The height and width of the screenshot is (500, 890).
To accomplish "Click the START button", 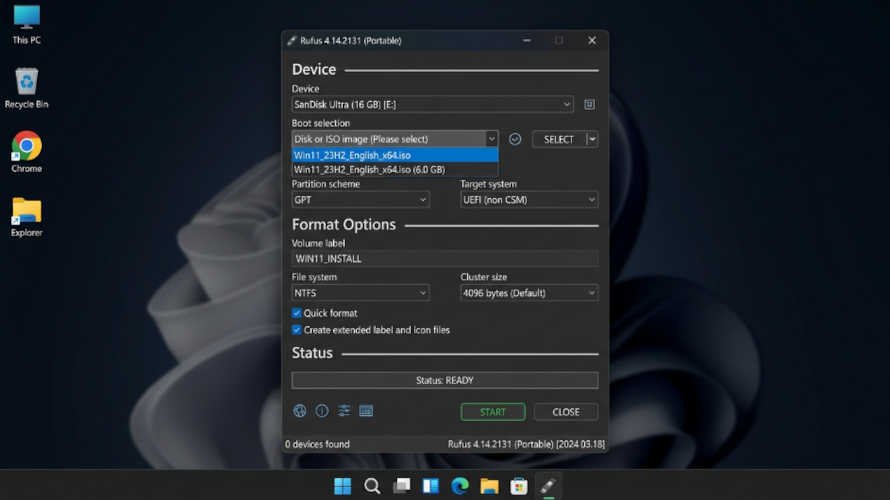I will coord(493,412).
